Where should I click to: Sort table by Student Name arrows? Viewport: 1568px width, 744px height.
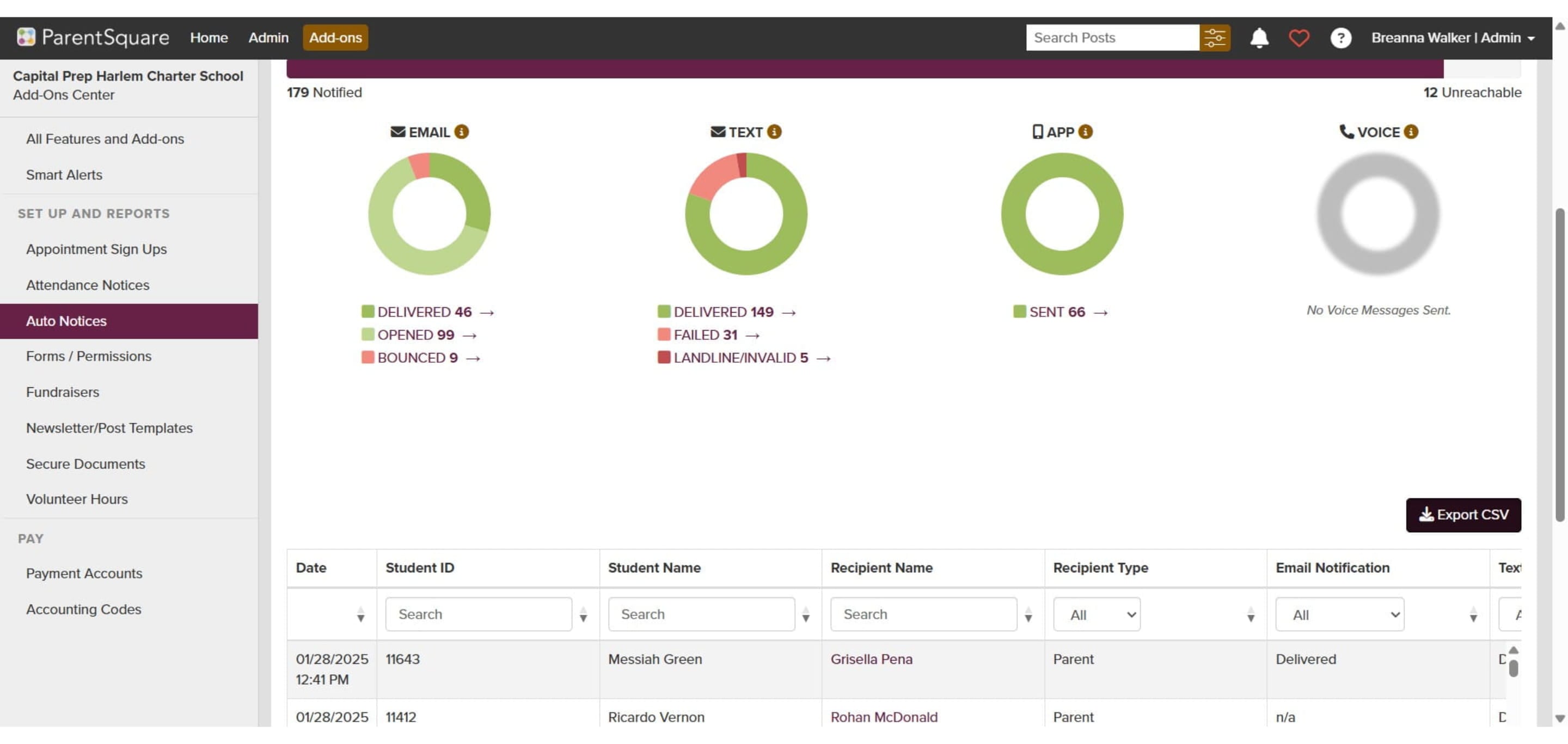[805, 614]
